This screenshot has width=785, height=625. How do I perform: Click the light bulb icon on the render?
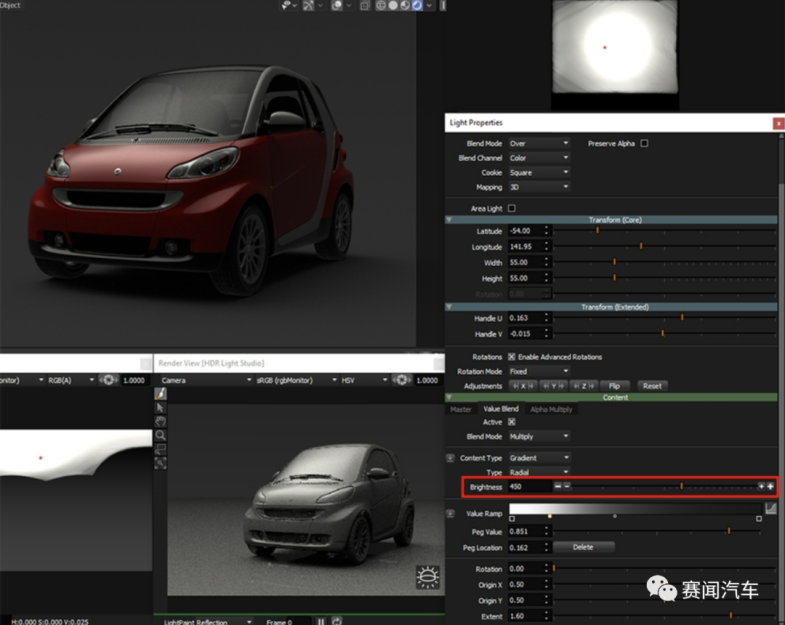[427, 577]
